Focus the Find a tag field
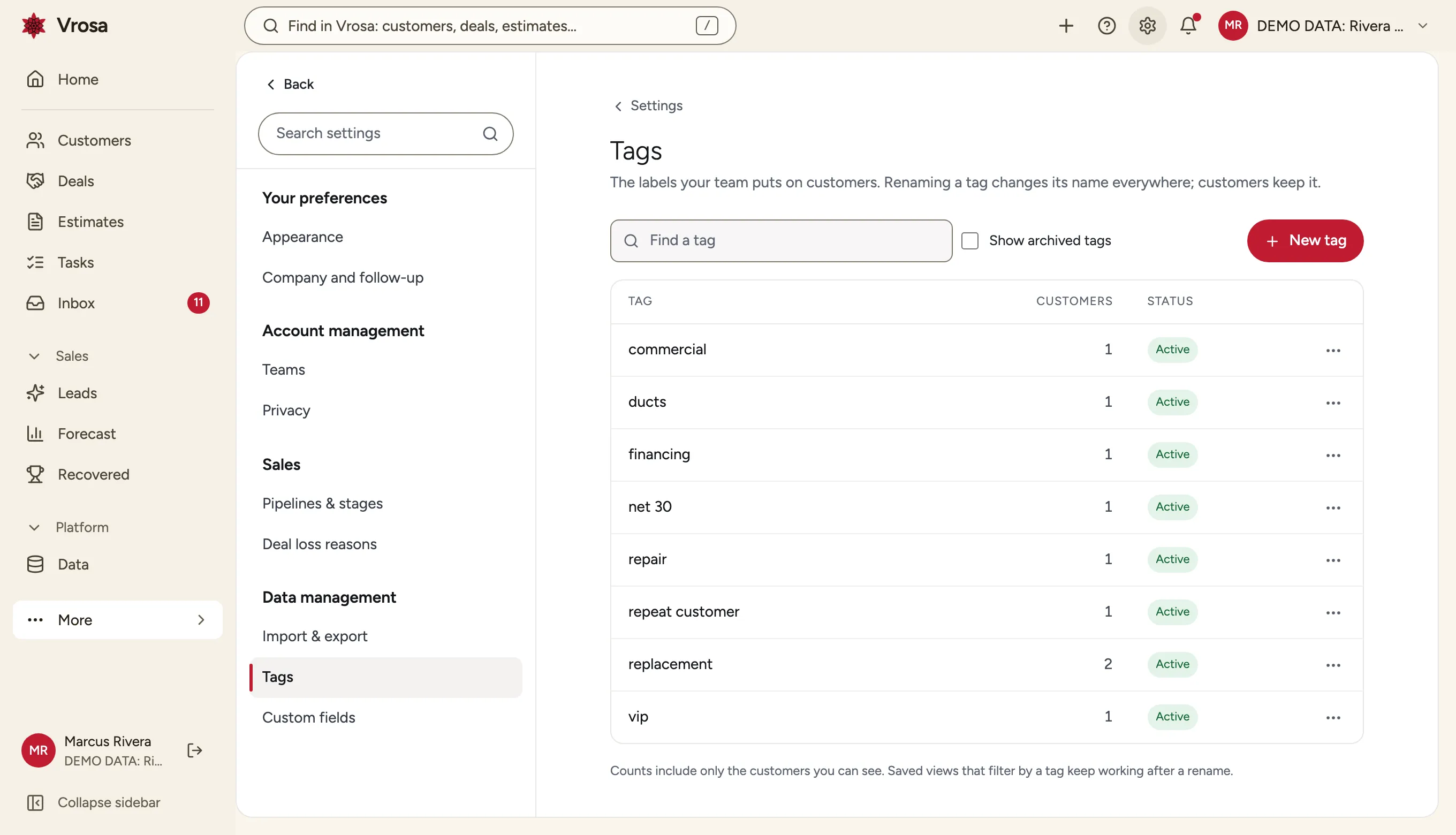Image resolution: width=1456 pixels, height=835 pixels. [781, 241]
